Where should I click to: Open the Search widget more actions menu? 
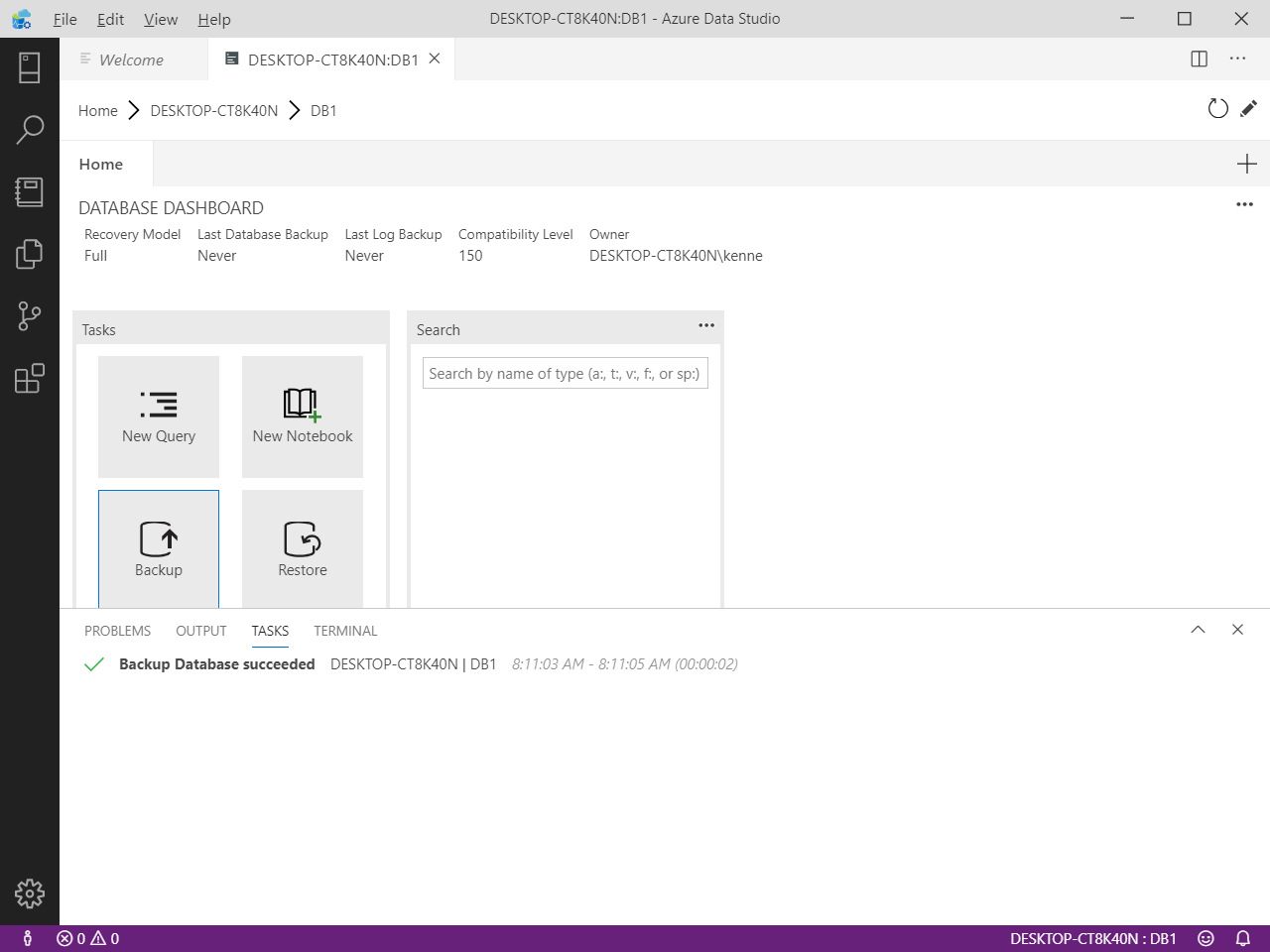[706, 325]
